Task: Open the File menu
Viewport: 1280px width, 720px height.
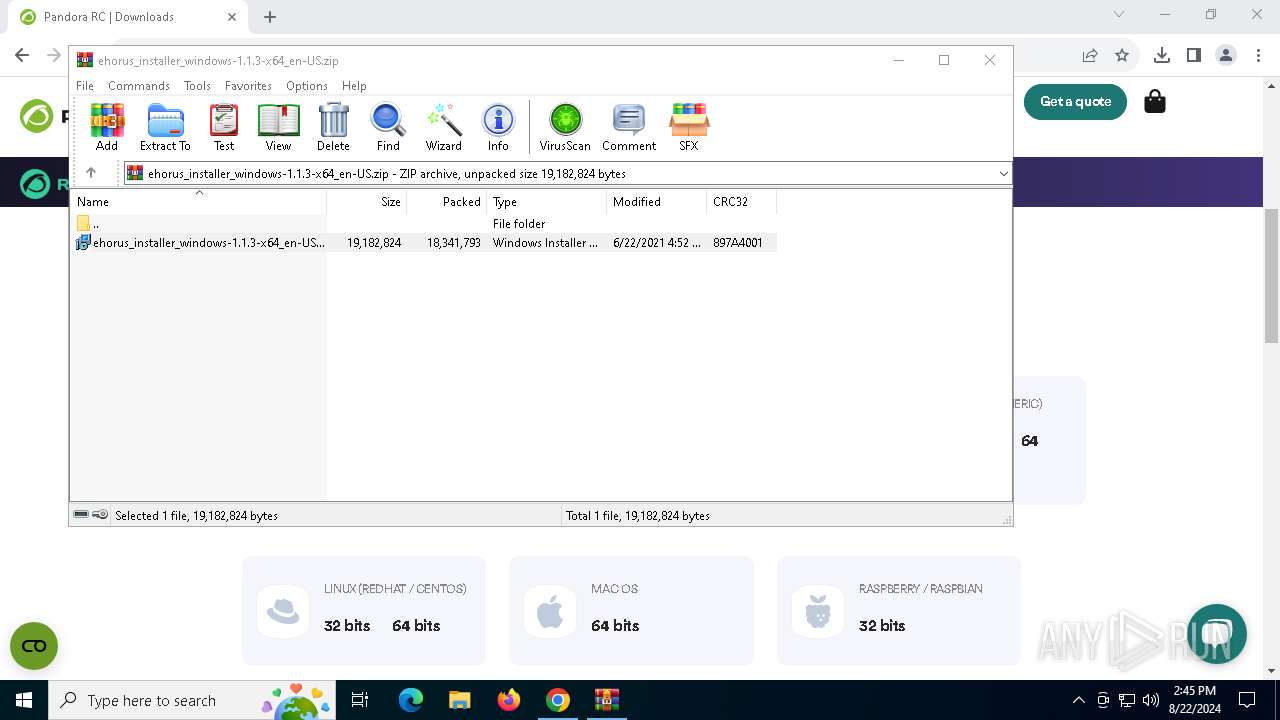Action: tap(85, 86)
